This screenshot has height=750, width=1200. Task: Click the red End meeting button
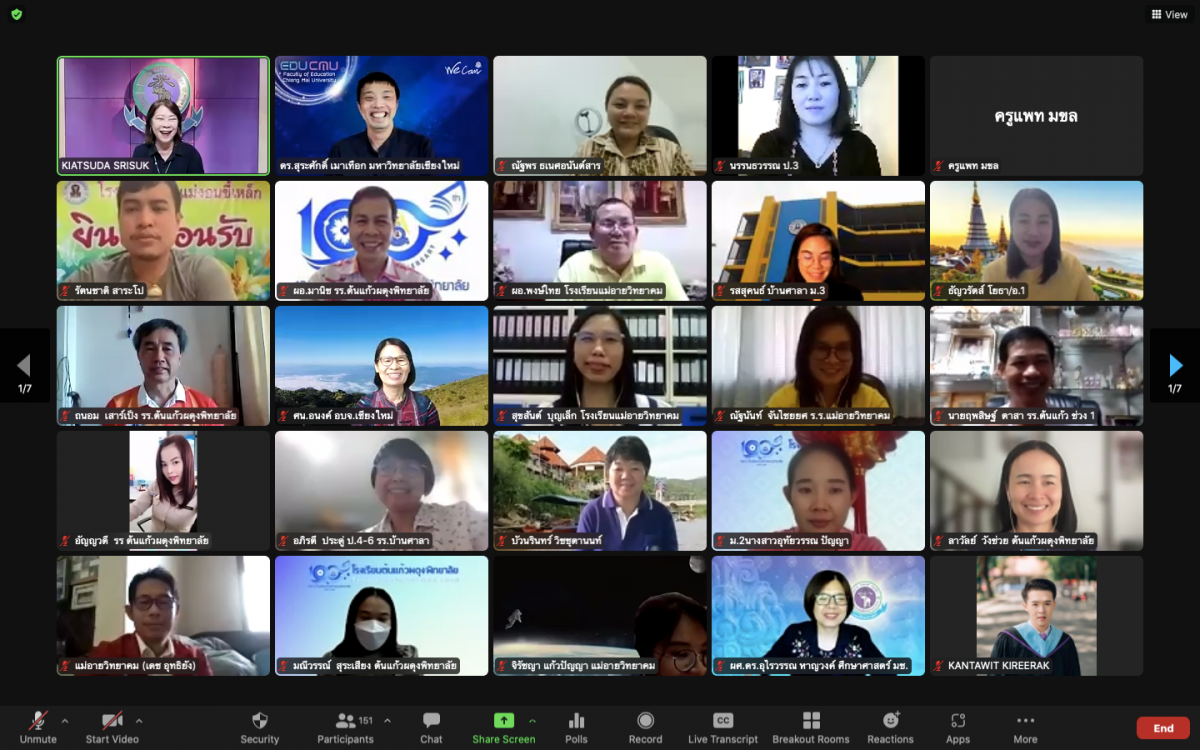click(x=1162, y=728)
